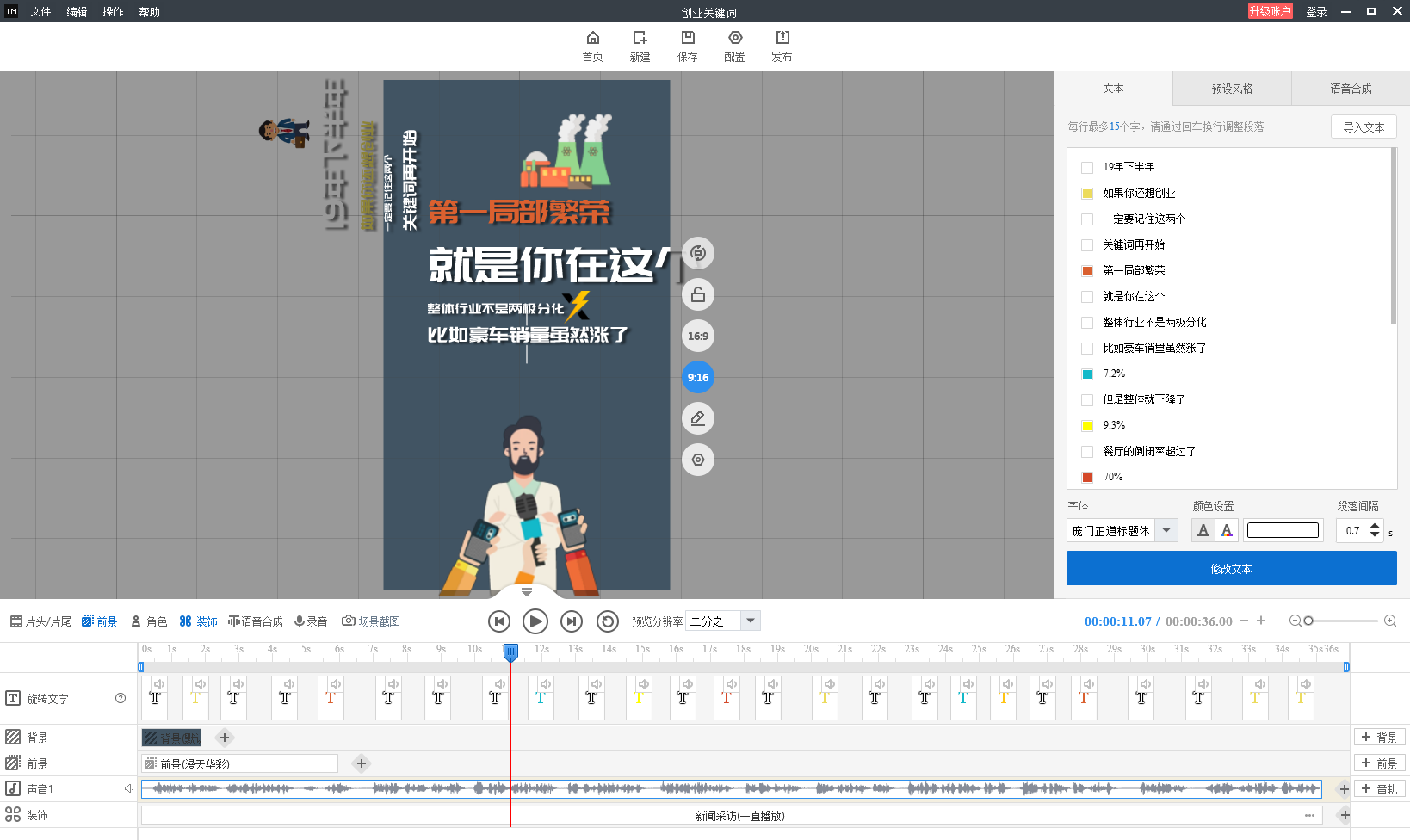Toggle the orange box for 第一局部繁荣
Image resolution: width=1410 pixels, height=840 pixels.
[x=1087, y=270]
